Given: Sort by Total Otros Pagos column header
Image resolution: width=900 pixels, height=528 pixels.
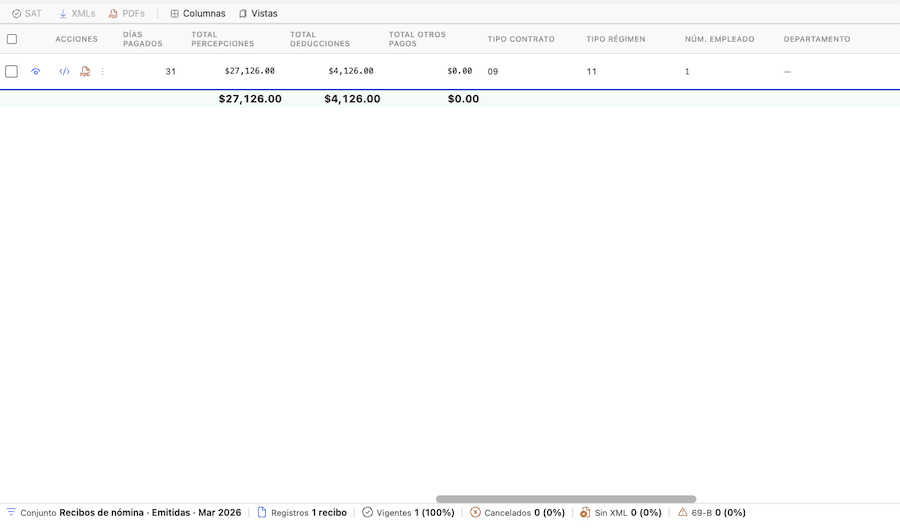Looking at the screenshot, I should (417, 39).
